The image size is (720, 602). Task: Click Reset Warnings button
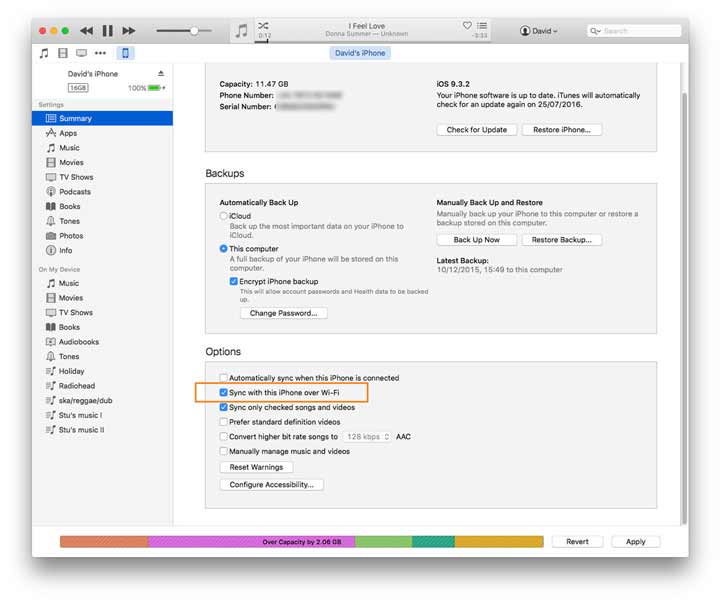(x=256, y=467)
